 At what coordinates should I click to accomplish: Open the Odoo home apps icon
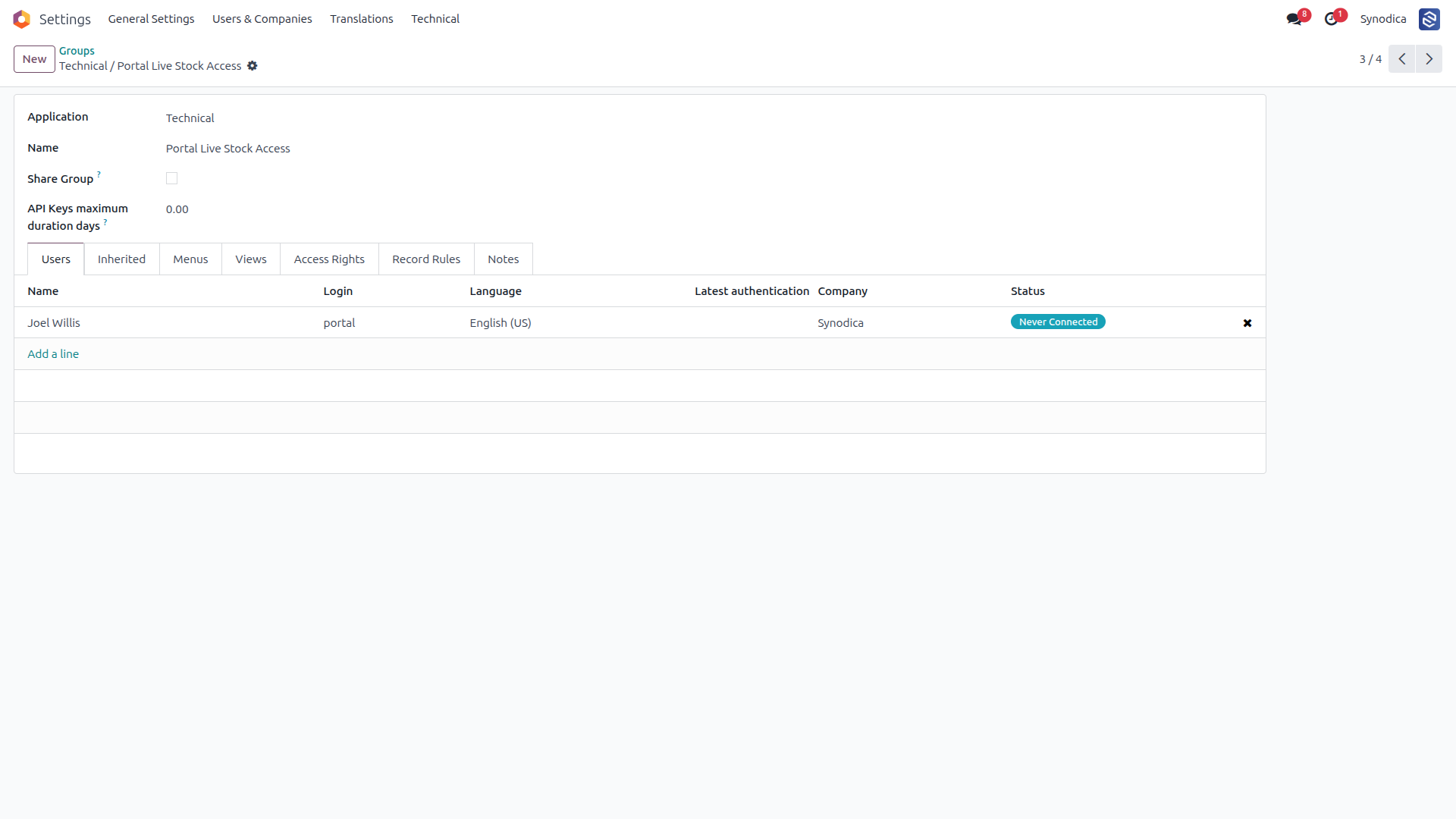click(21, 19)
